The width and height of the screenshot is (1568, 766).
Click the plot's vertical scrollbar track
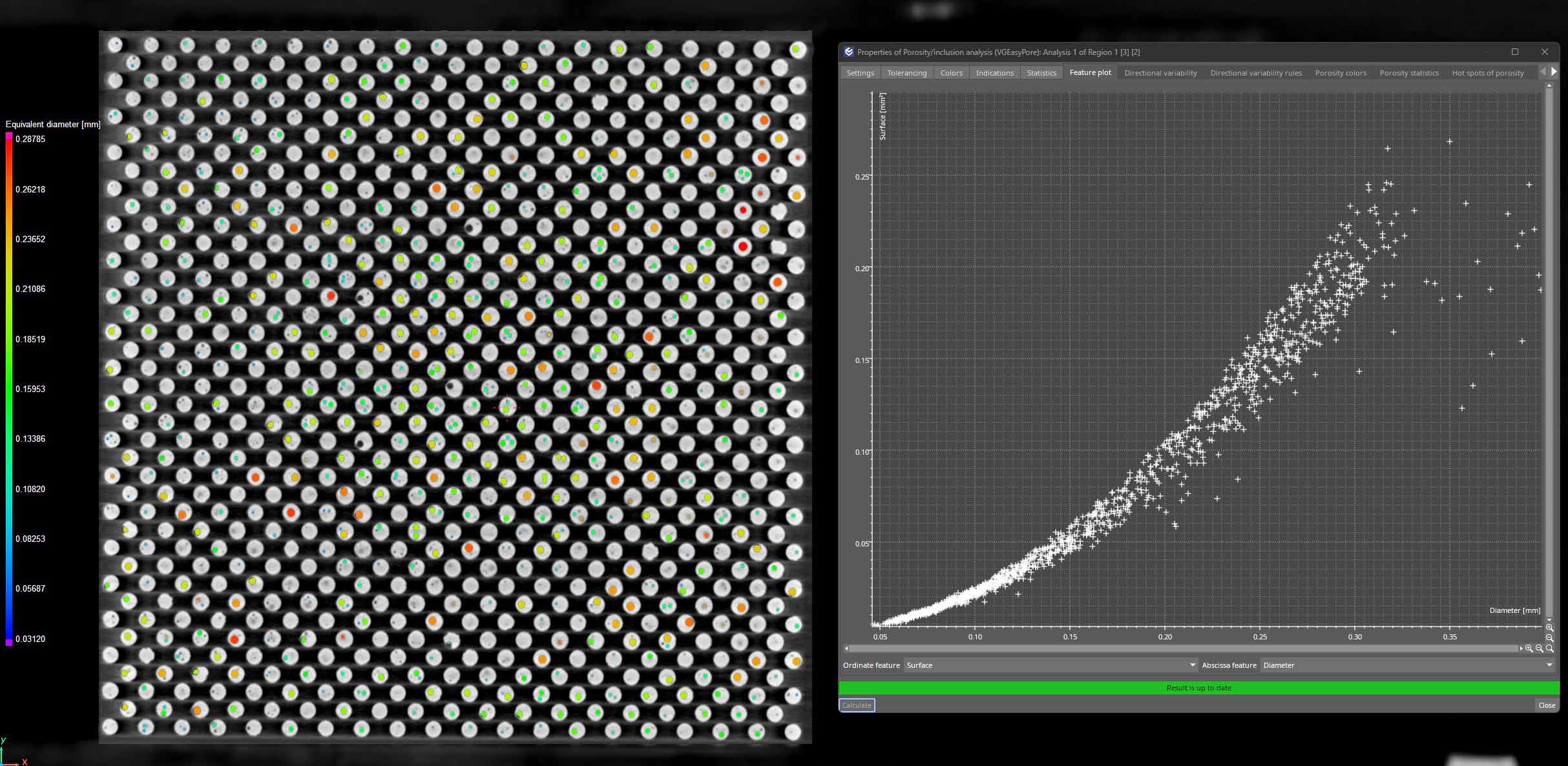pos(1549,352)
